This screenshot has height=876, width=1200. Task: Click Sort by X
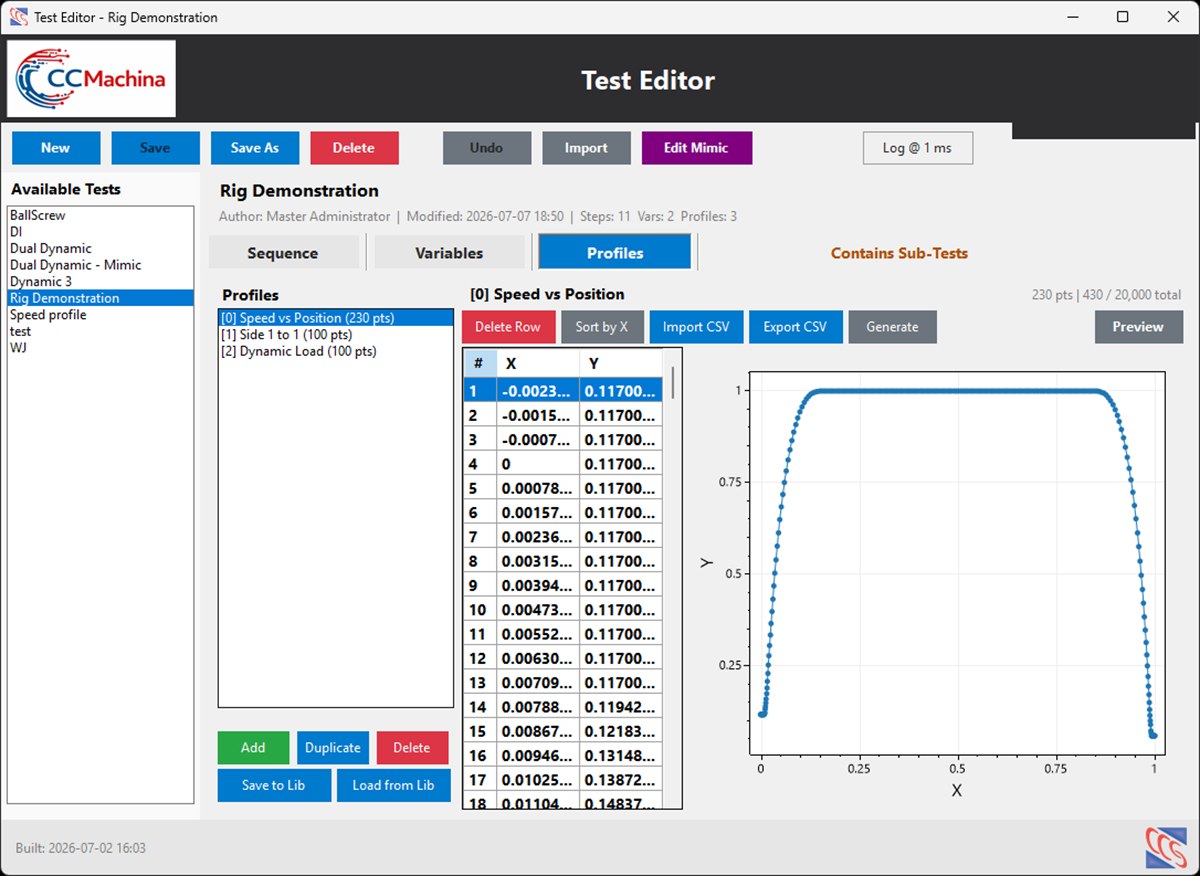pyautogui.click(x=602, y=327)
